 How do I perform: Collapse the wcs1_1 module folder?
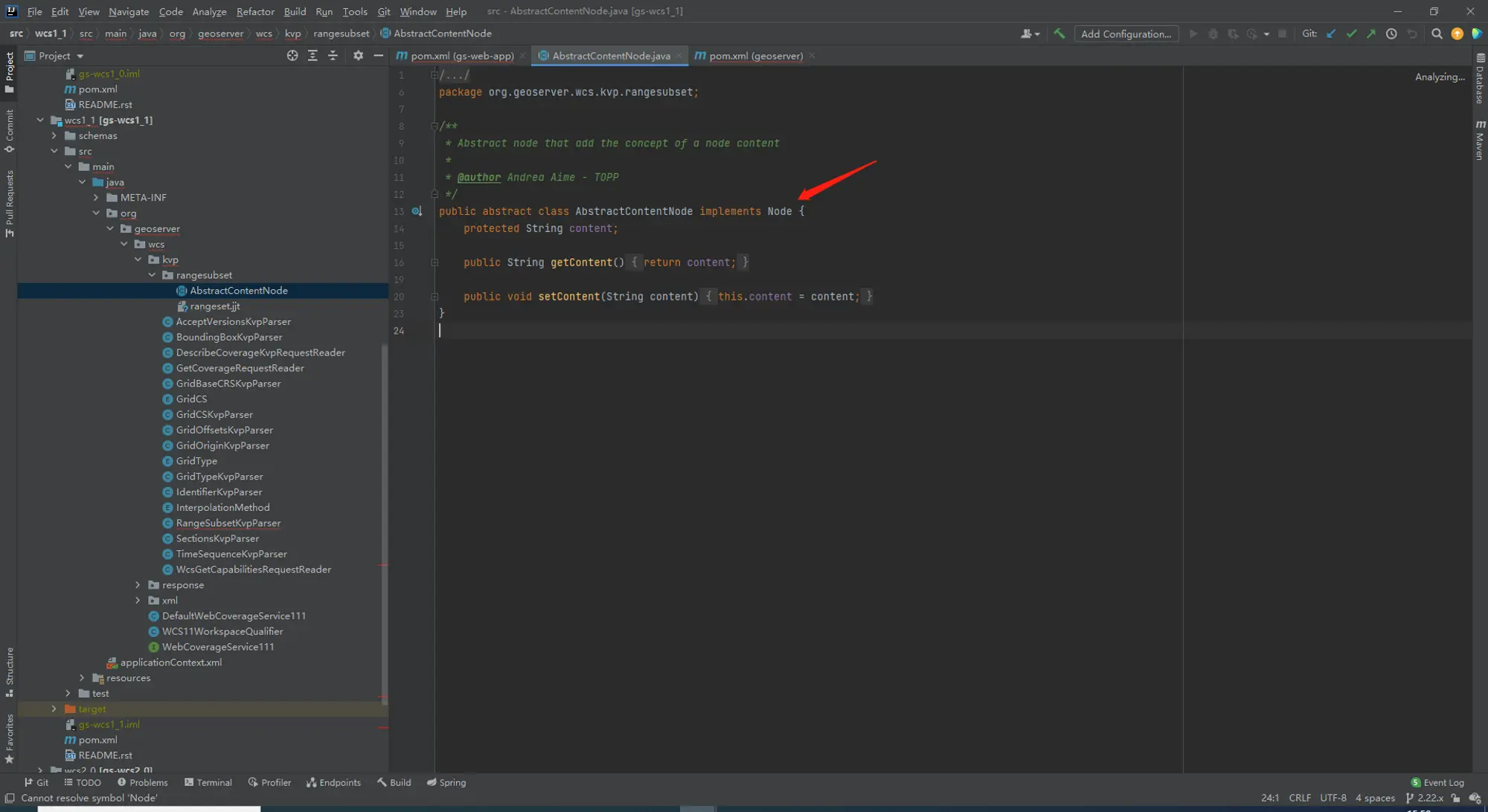40,120
